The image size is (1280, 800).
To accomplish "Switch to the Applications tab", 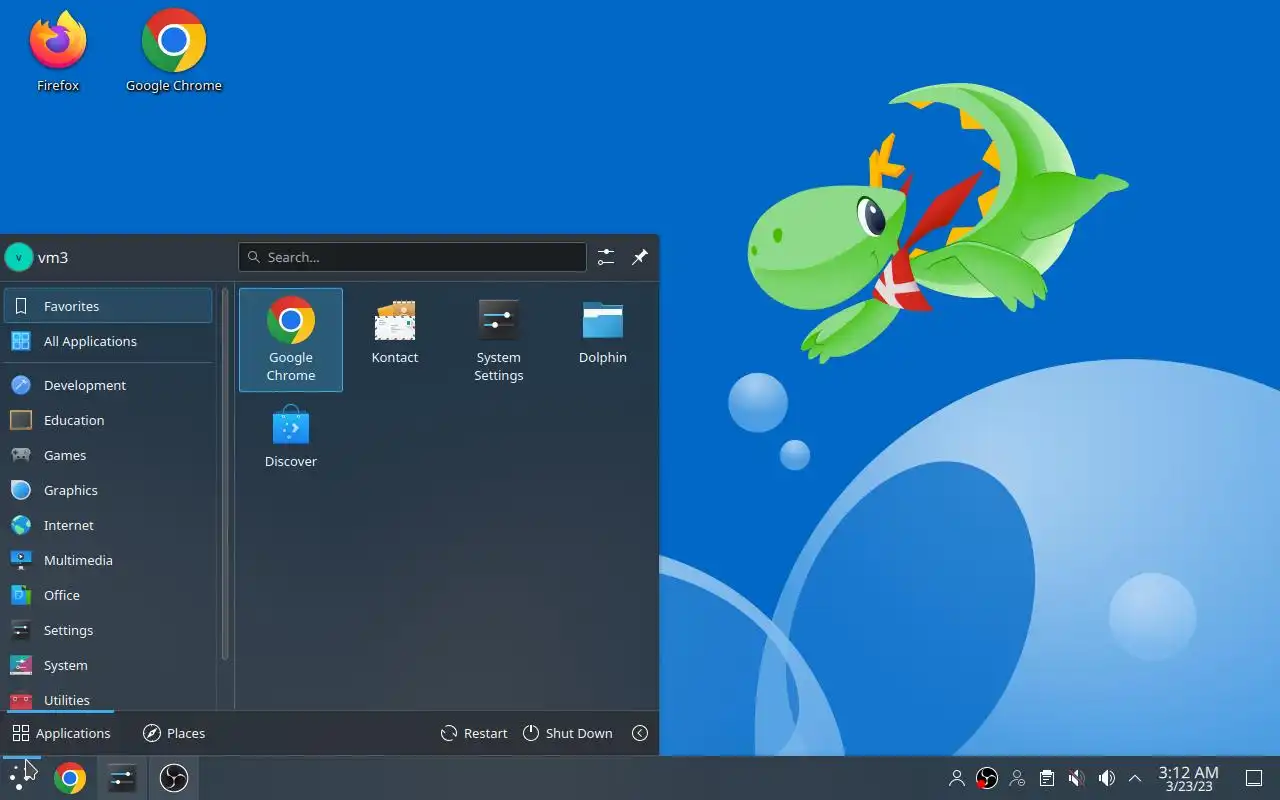I will coord(61,733).
